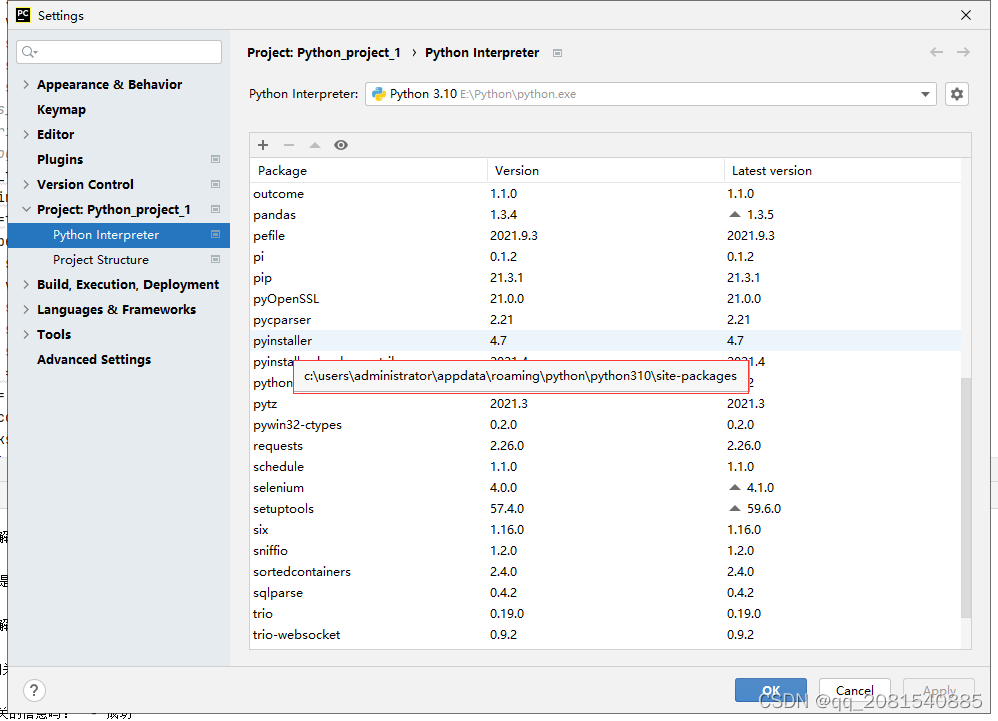Click the project-level icon on the Project Structure row
This screenshot has width=998, height=721.
pyautogui.click(x=215, y=260)
